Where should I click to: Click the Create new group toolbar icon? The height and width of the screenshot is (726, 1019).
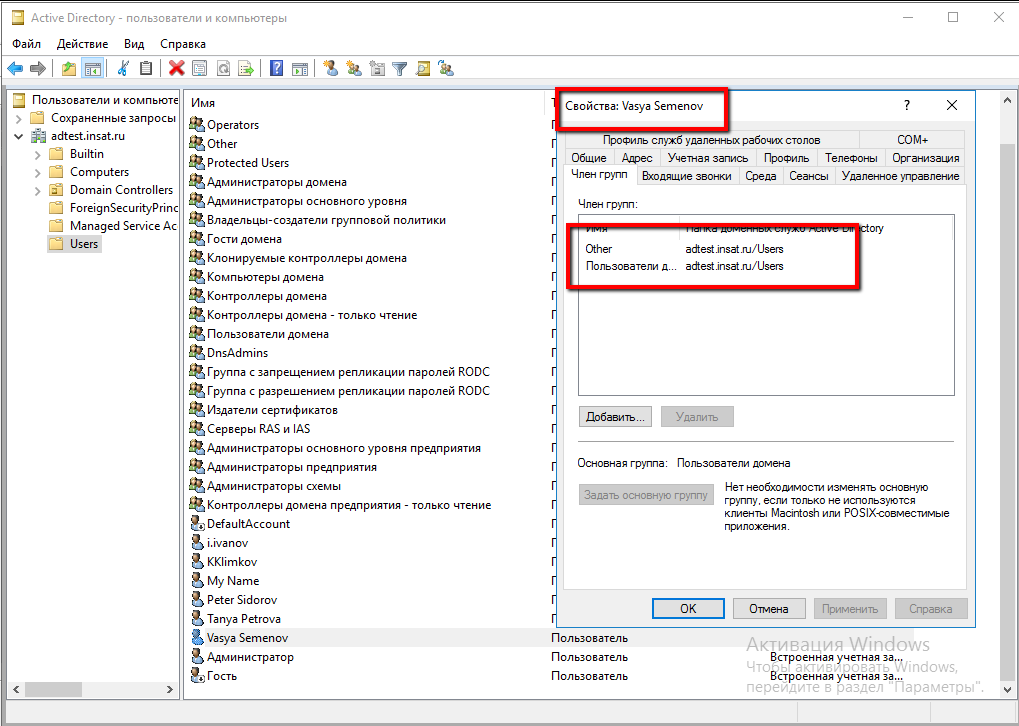tap(353, 68)
